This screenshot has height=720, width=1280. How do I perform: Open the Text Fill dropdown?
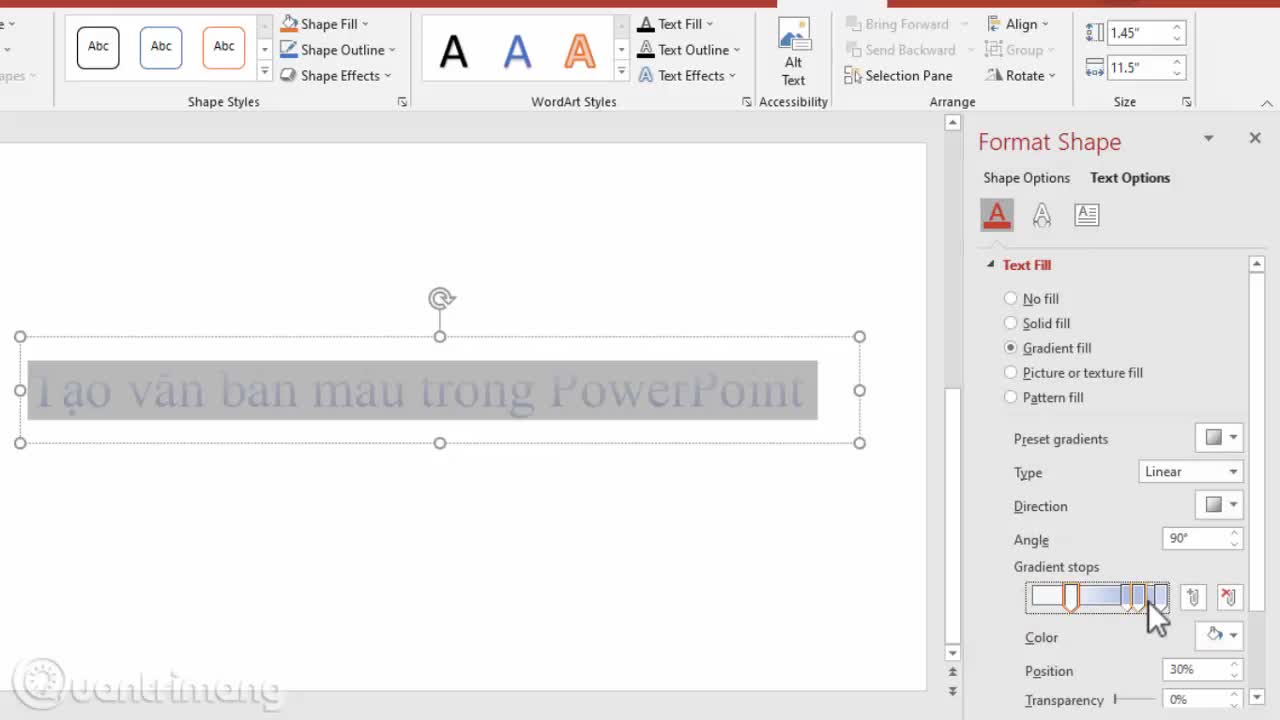point(676,24)
